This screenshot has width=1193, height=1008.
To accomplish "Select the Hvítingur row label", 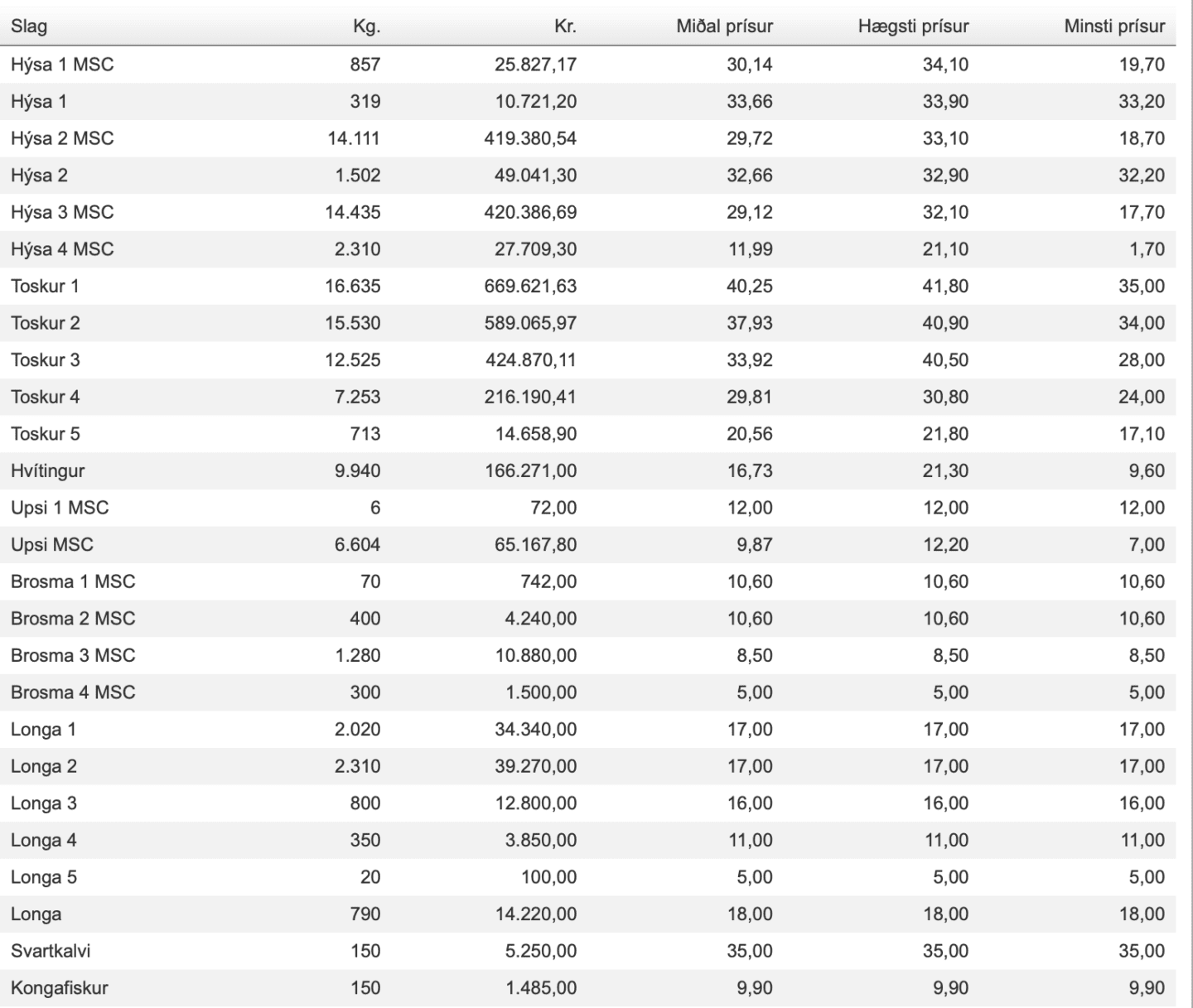I will [x=47, y=471].
